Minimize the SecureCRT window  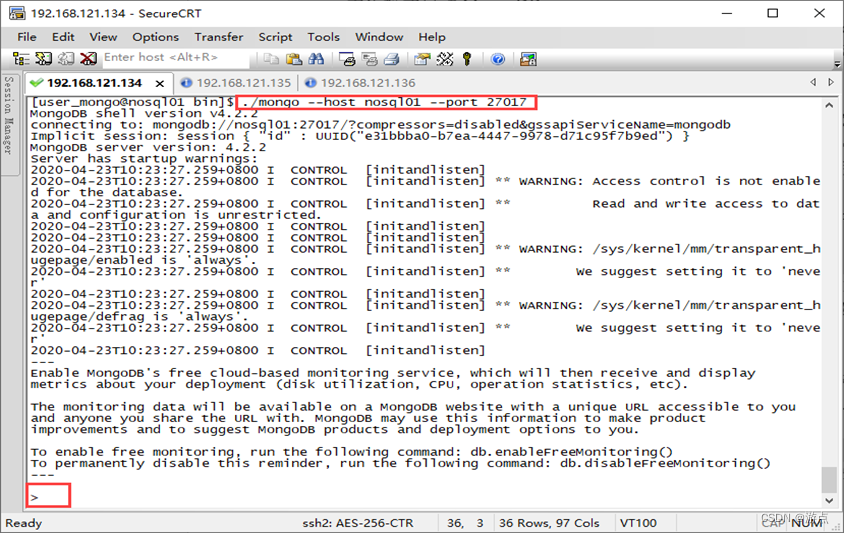727,13
